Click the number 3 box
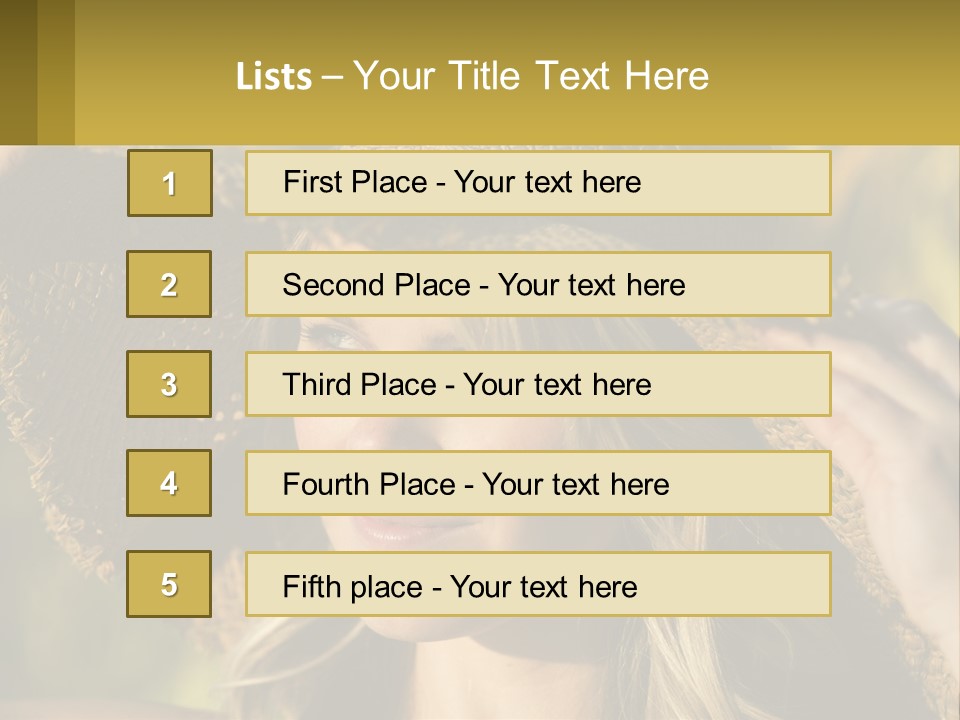The height and width of the screenshot is (720, 960). (169, 384)
